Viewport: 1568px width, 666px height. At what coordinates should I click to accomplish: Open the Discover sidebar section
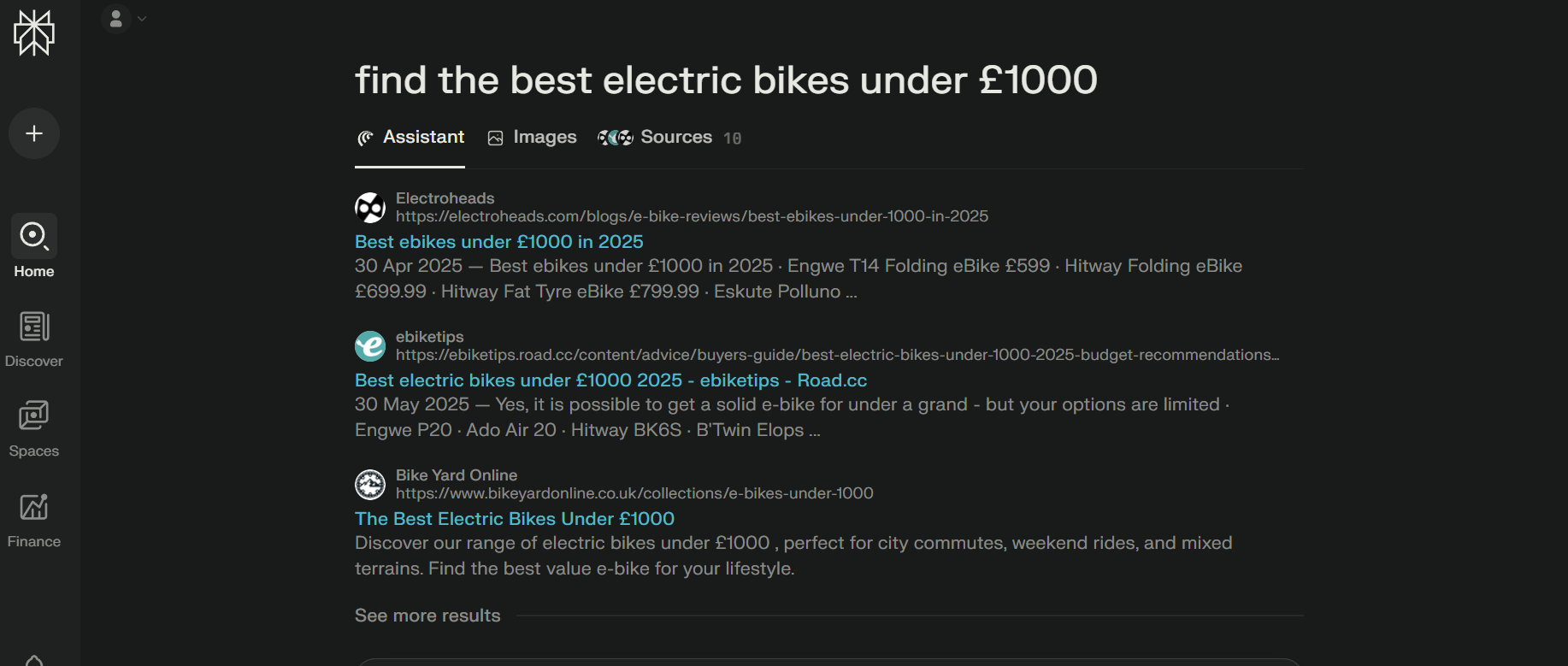34,339
